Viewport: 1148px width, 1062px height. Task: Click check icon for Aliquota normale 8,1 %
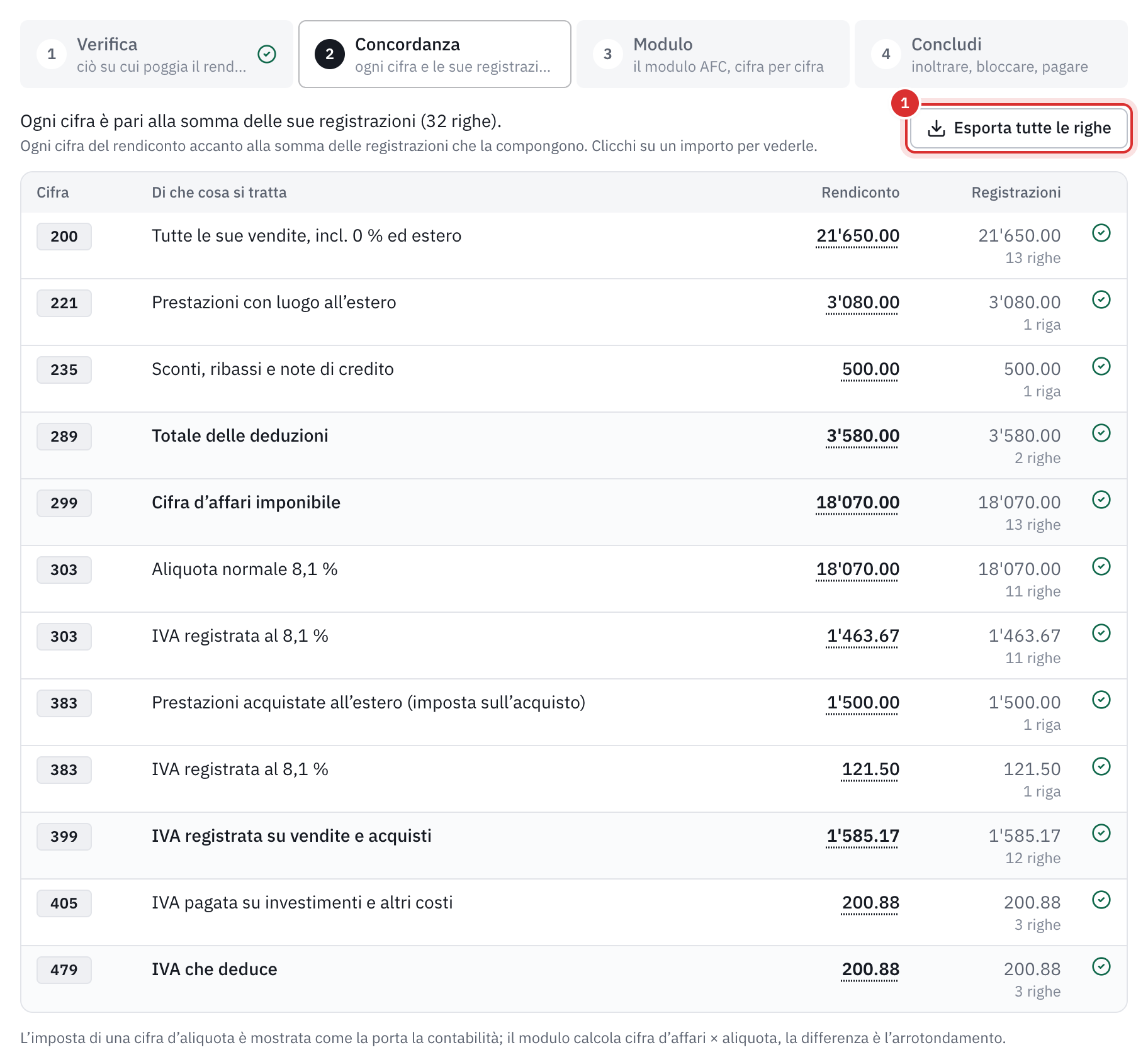pos(1101,567)
